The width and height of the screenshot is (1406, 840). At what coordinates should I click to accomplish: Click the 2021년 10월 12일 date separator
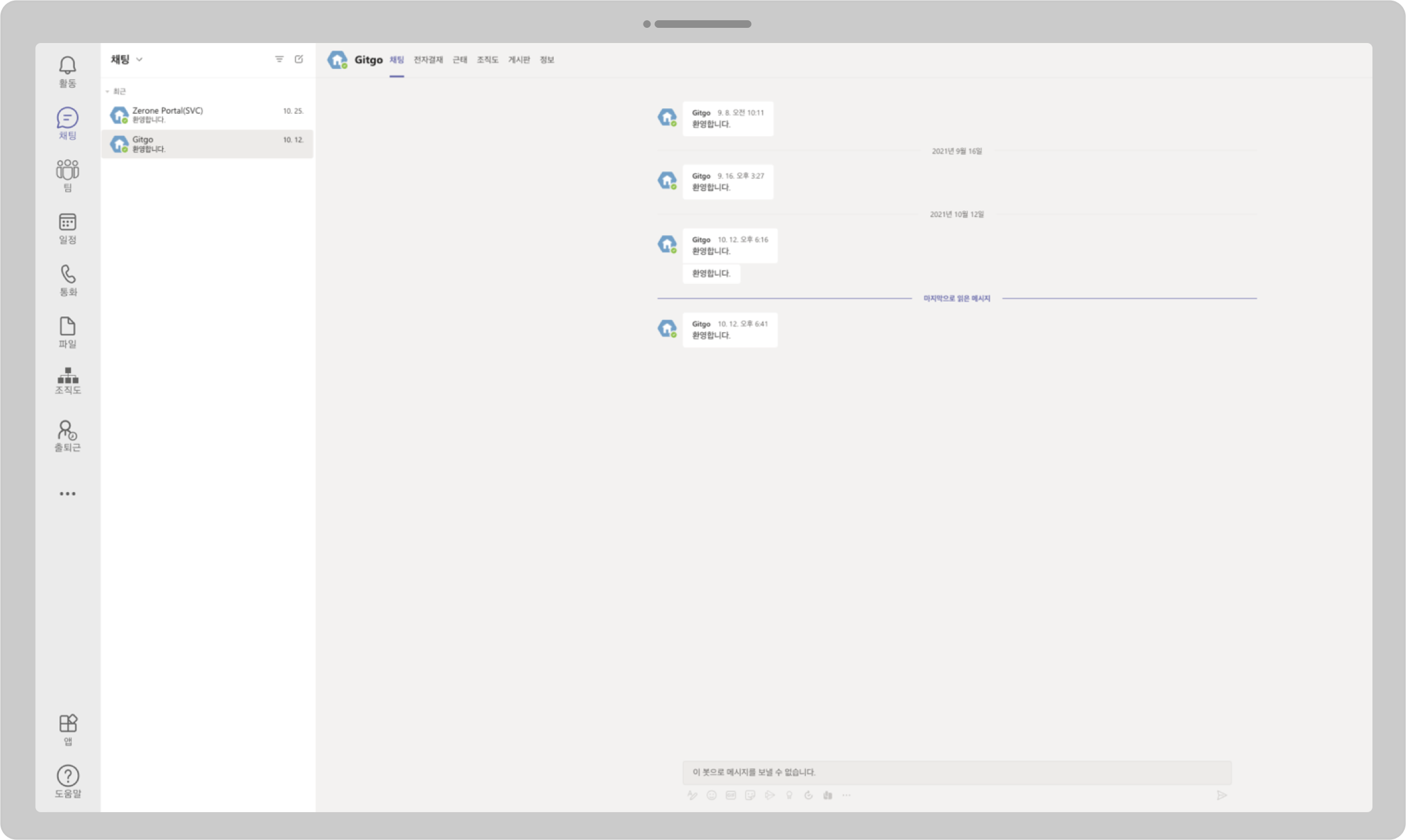(x=957, y=214)
